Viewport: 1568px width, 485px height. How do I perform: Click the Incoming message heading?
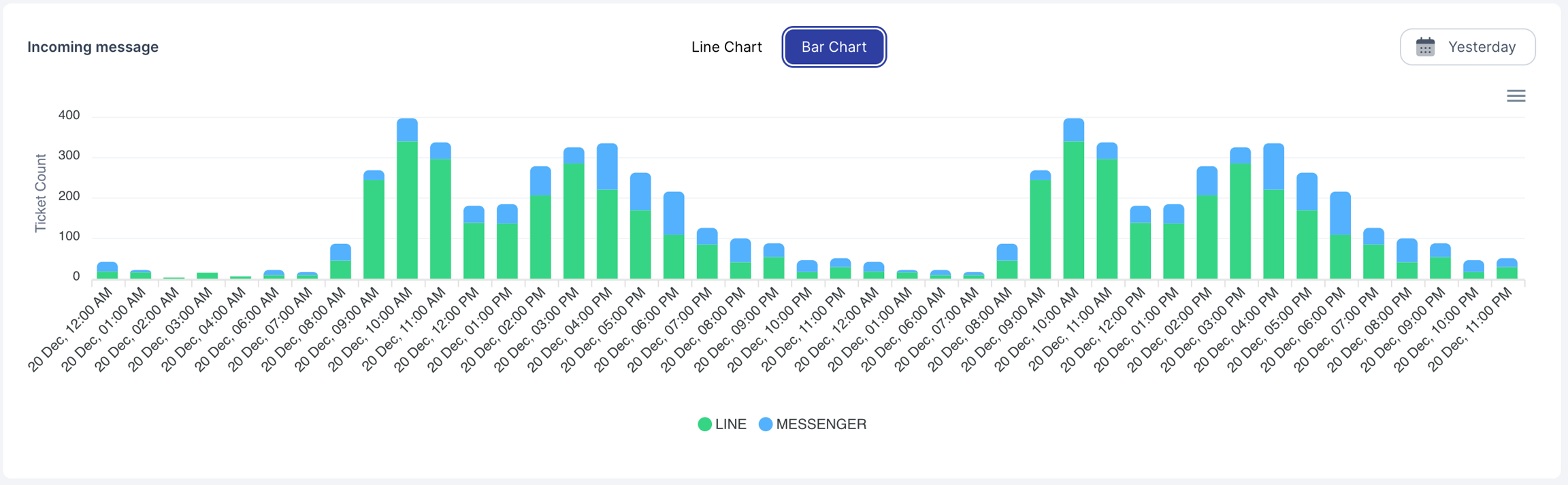click(93, 47)
